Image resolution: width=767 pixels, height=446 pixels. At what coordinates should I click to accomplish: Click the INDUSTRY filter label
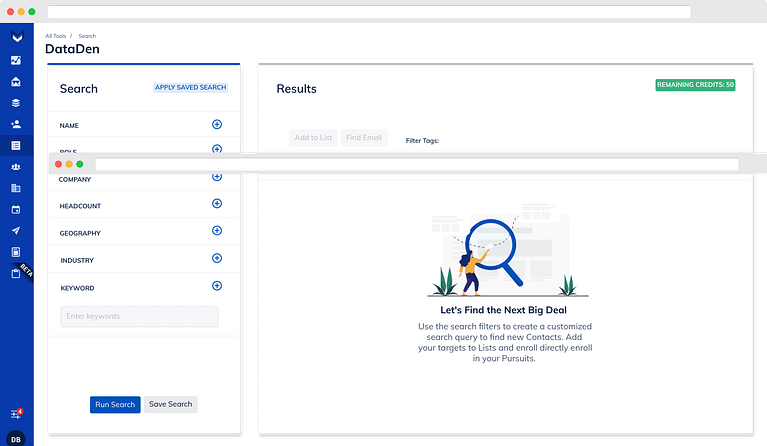tap(77, 261)
